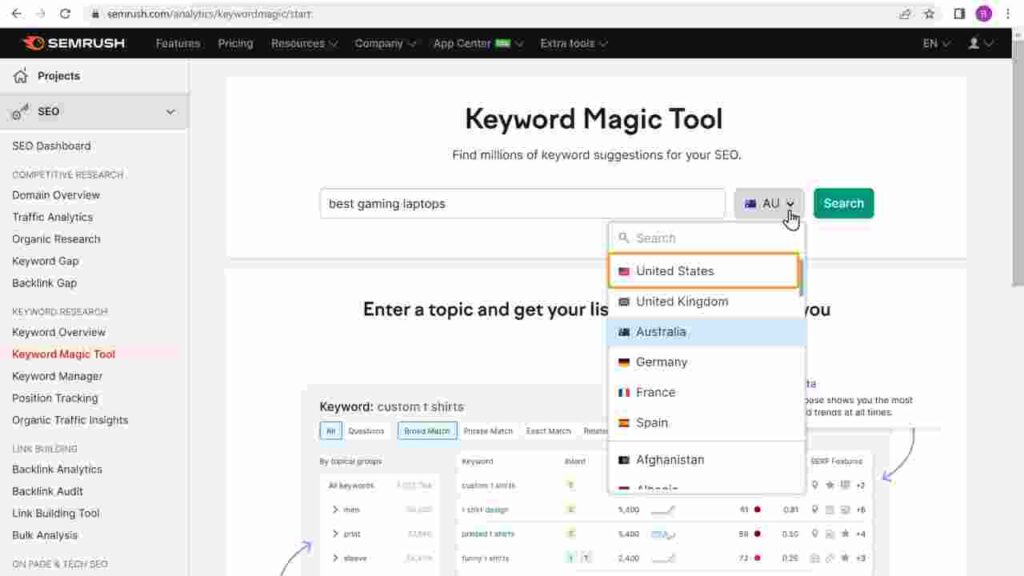
Task: Select Australia from country list
Action: [707, 332]
